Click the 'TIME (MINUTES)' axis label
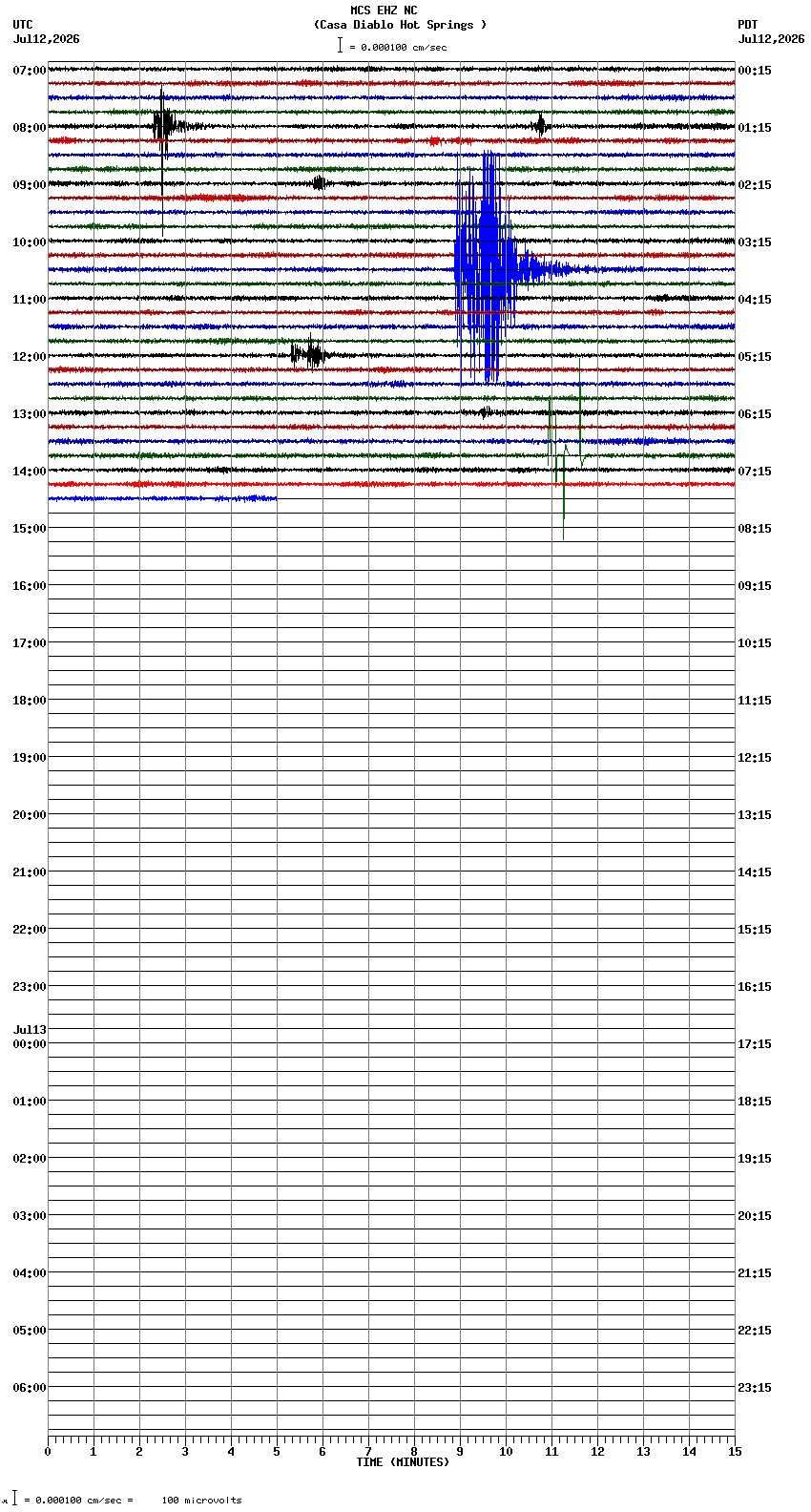The height and width of the screenshot is (1512, 811). tap(403, 1462)
